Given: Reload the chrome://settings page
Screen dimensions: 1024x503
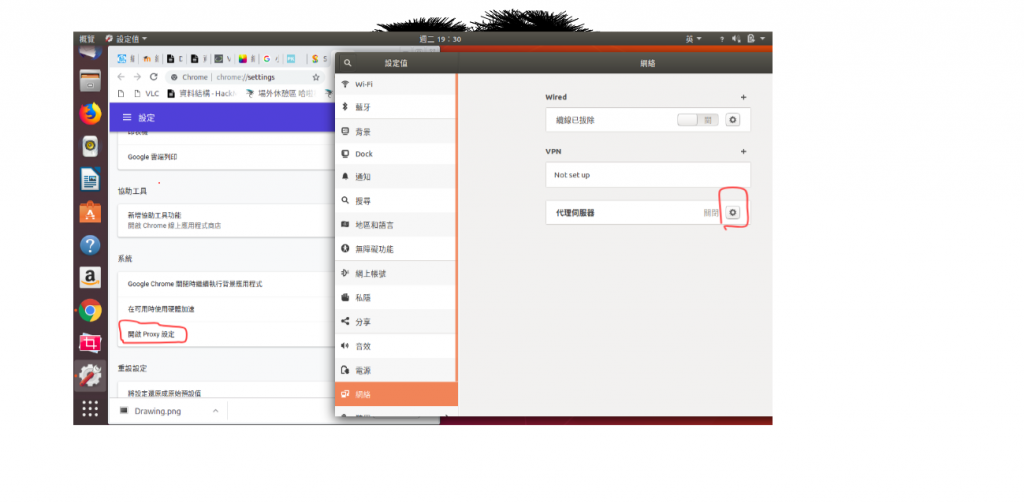Looking at the screenshot, I should pos(153,76).
